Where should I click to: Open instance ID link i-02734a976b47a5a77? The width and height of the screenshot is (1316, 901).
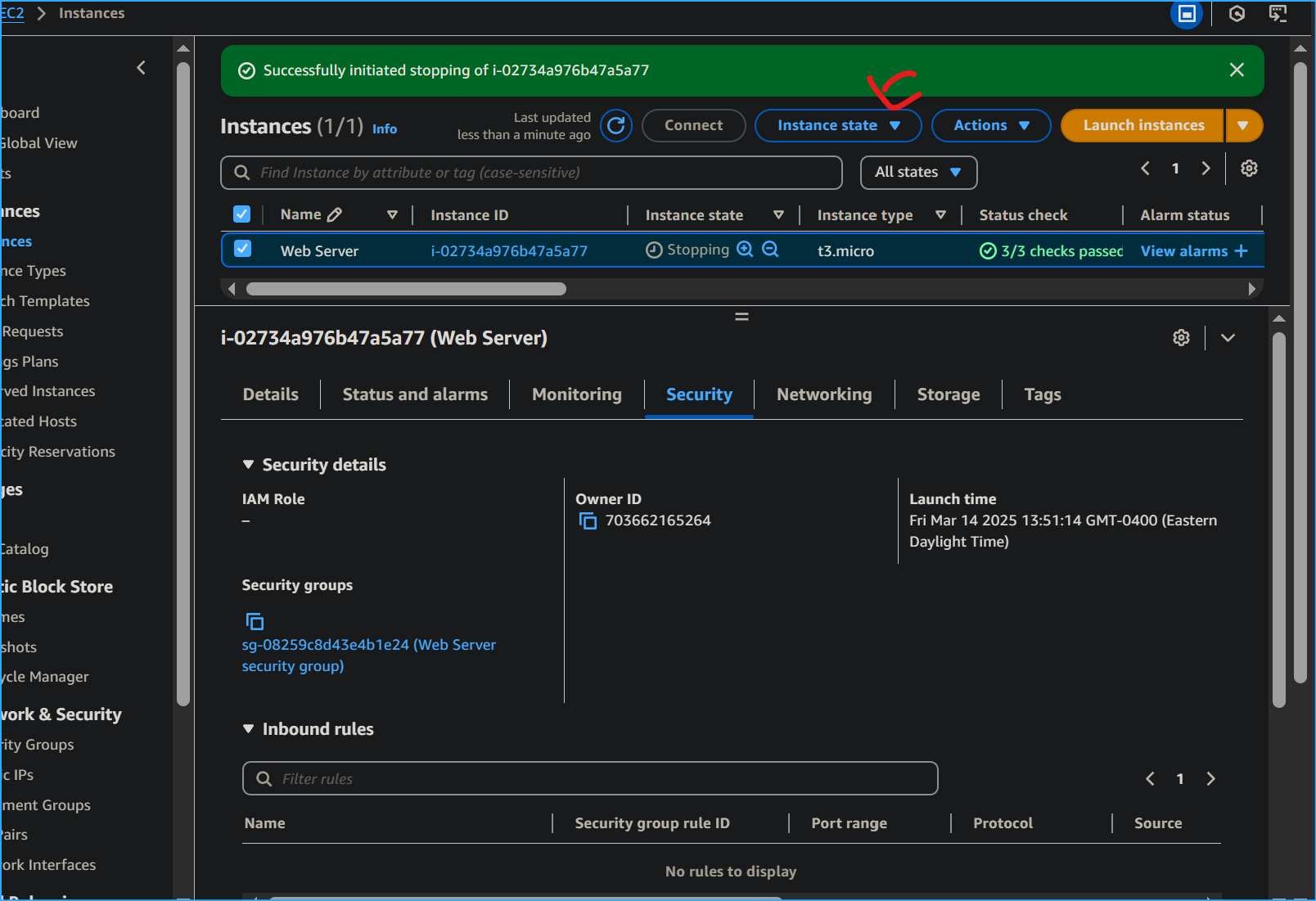pyautogui.click(x=509, y=251)
